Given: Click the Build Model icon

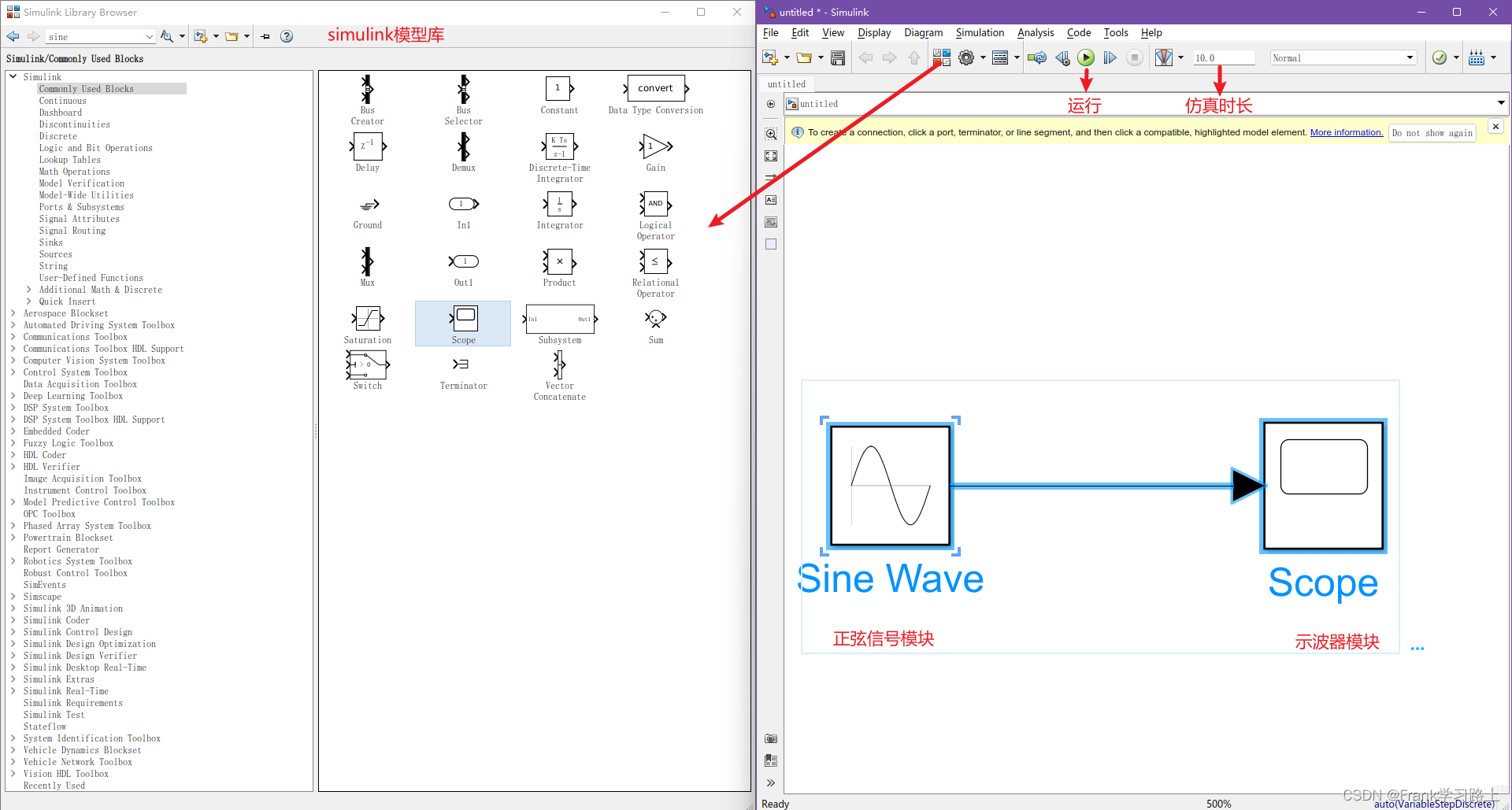Looking at the screenshot, I should [1477, 57].
